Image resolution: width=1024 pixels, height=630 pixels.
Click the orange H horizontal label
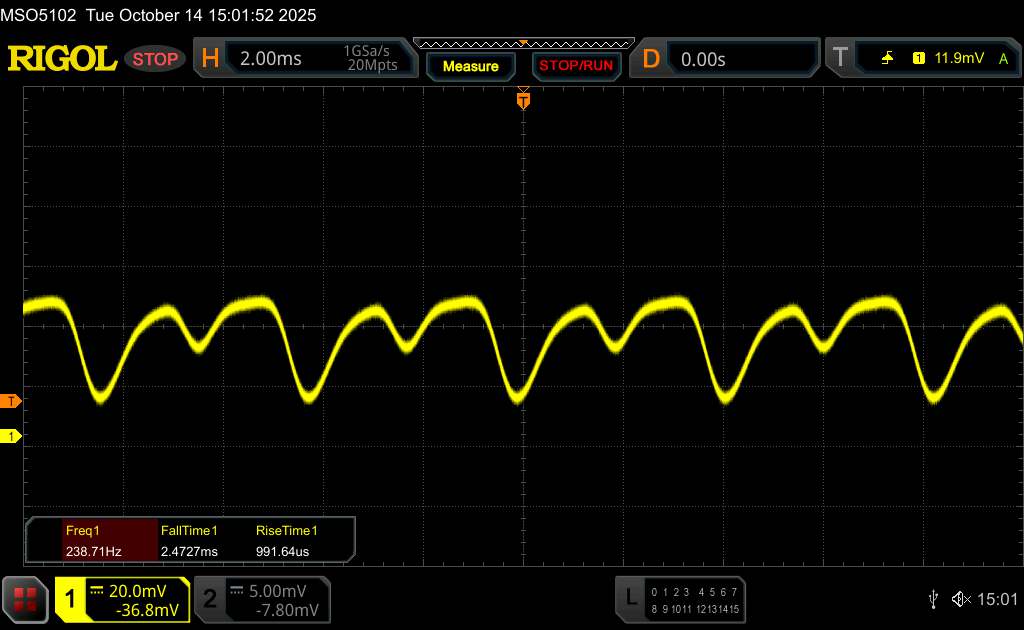[x=210, y=59]
